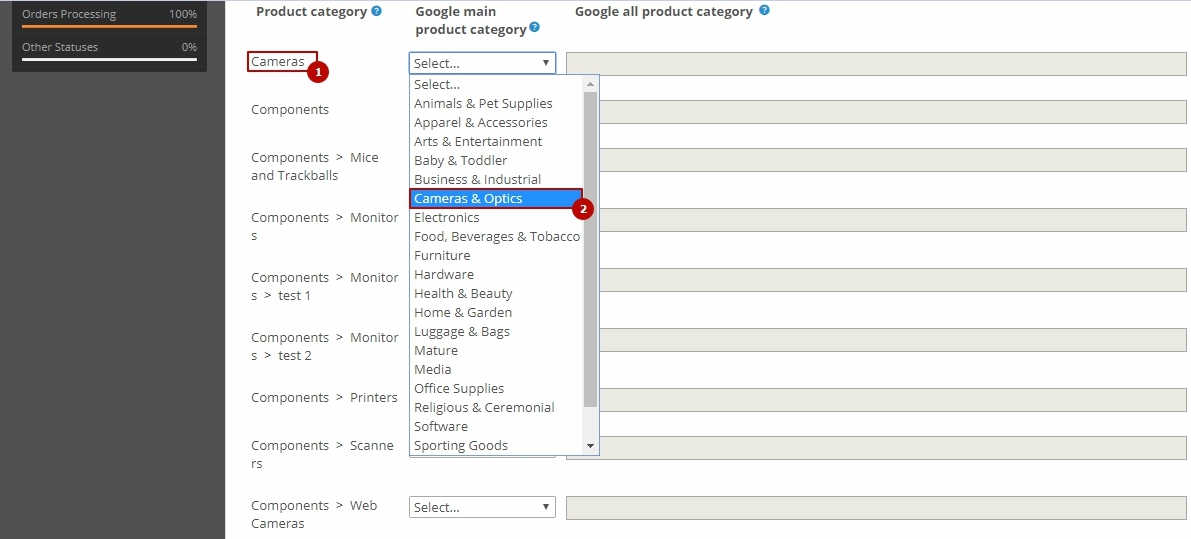The height and width of the screenshot is (539, 1191).
Task: Select Apparel & Accessories option
Action: click(481, 122)
